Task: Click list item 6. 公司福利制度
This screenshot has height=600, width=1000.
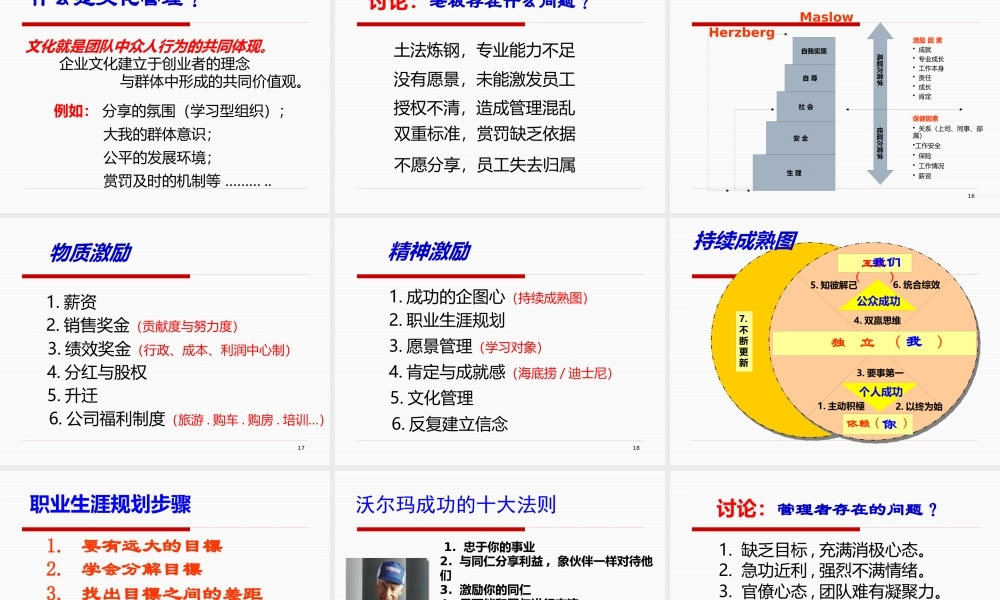Action: [x=107, y=419]
